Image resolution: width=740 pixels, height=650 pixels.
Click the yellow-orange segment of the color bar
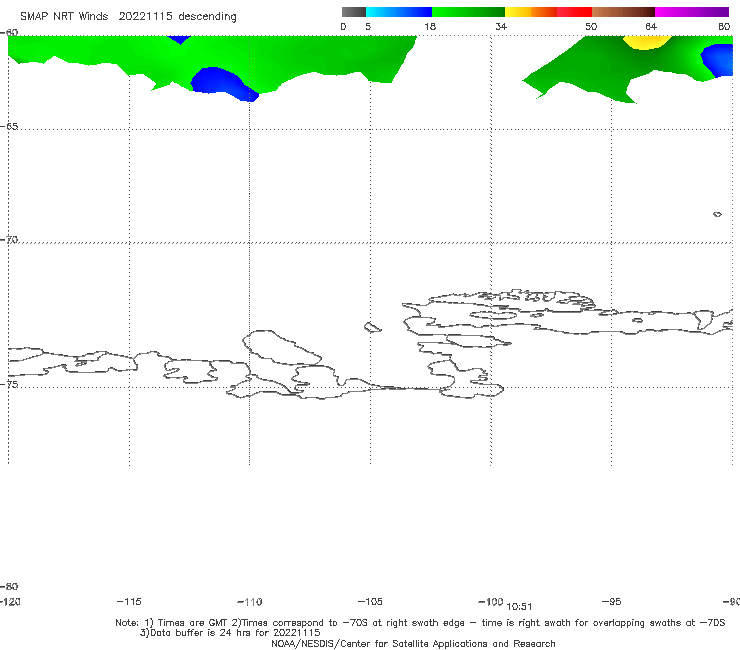531,12
